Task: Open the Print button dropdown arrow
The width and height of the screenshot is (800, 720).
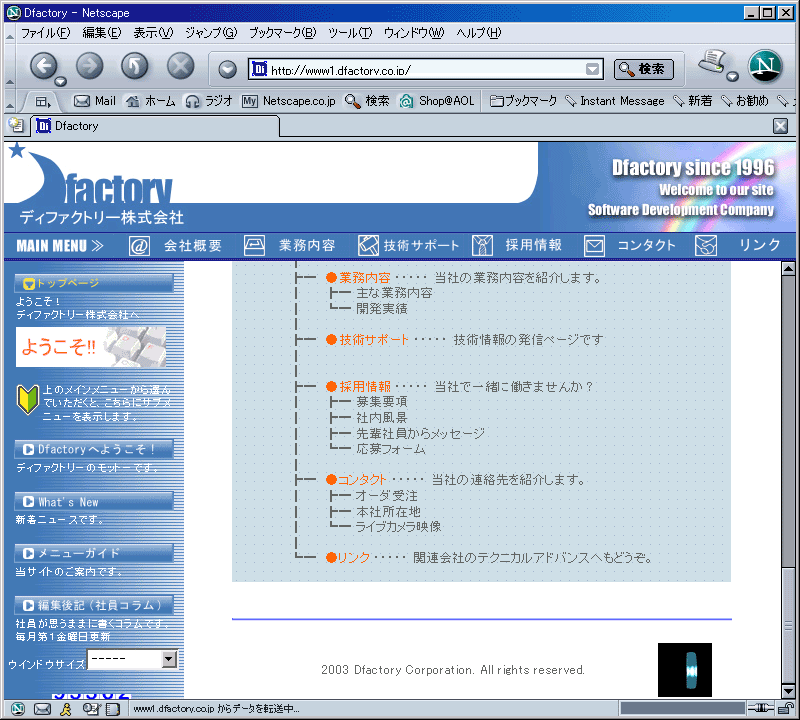Action: coord(733,77)
